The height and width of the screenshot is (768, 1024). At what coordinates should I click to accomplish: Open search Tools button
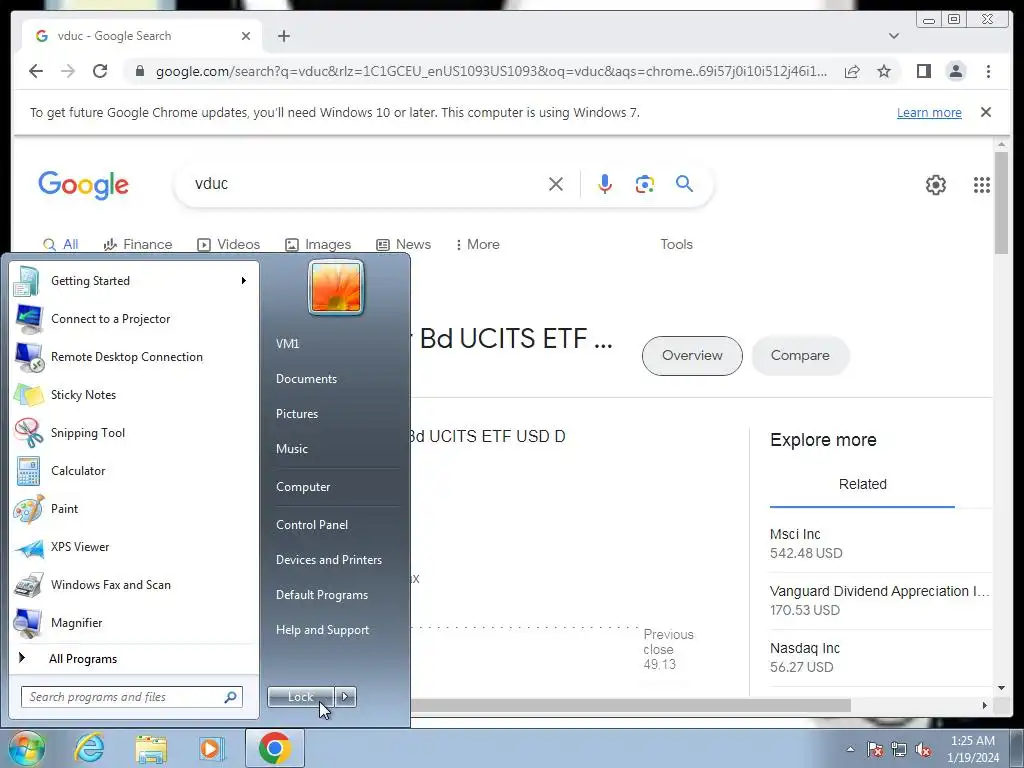tap(676, 244)
